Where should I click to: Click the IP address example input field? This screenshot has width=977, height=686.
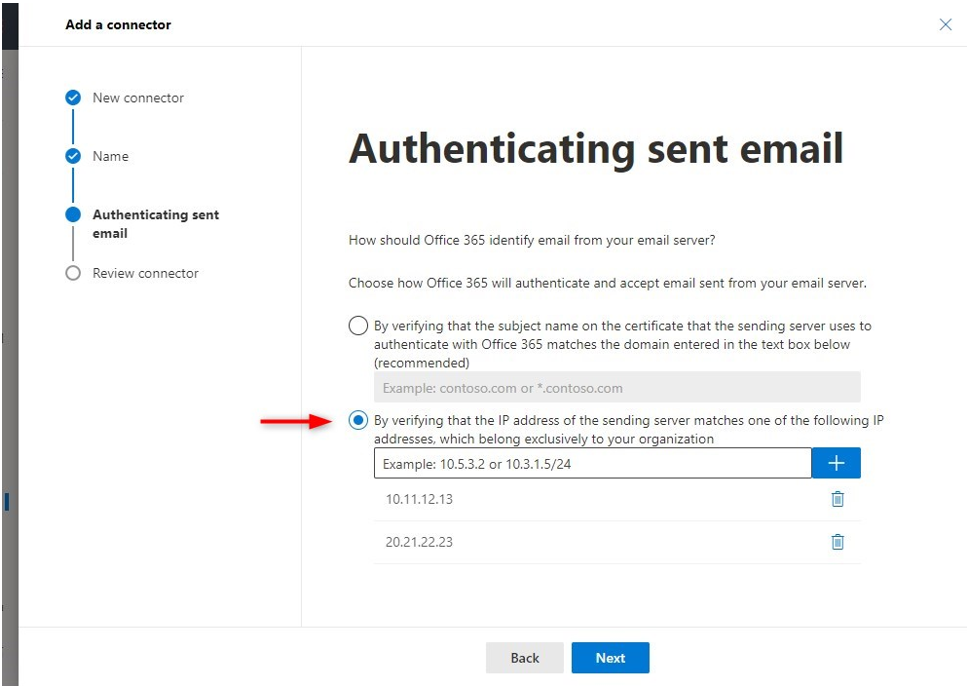point(593,463)
